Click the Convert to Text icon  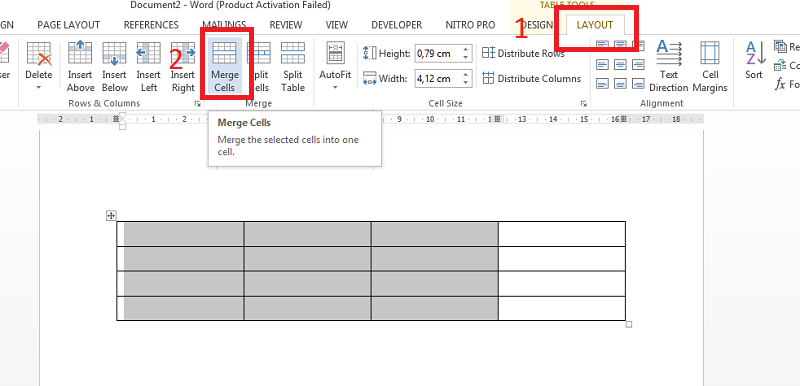(781, 65)
